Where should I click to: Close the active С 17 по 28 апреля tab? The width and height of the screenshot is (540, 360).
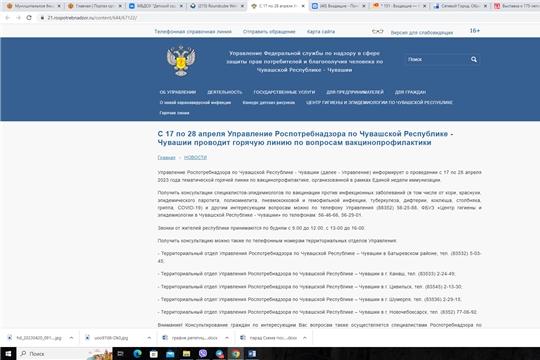click(303, 6)
